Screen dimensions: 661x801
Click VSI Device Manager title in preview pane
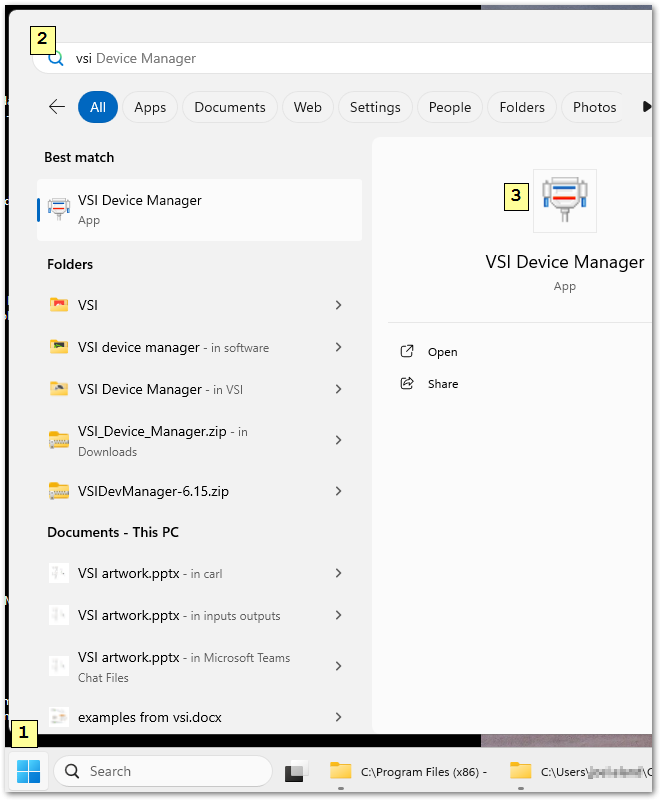tap(564, 262)
